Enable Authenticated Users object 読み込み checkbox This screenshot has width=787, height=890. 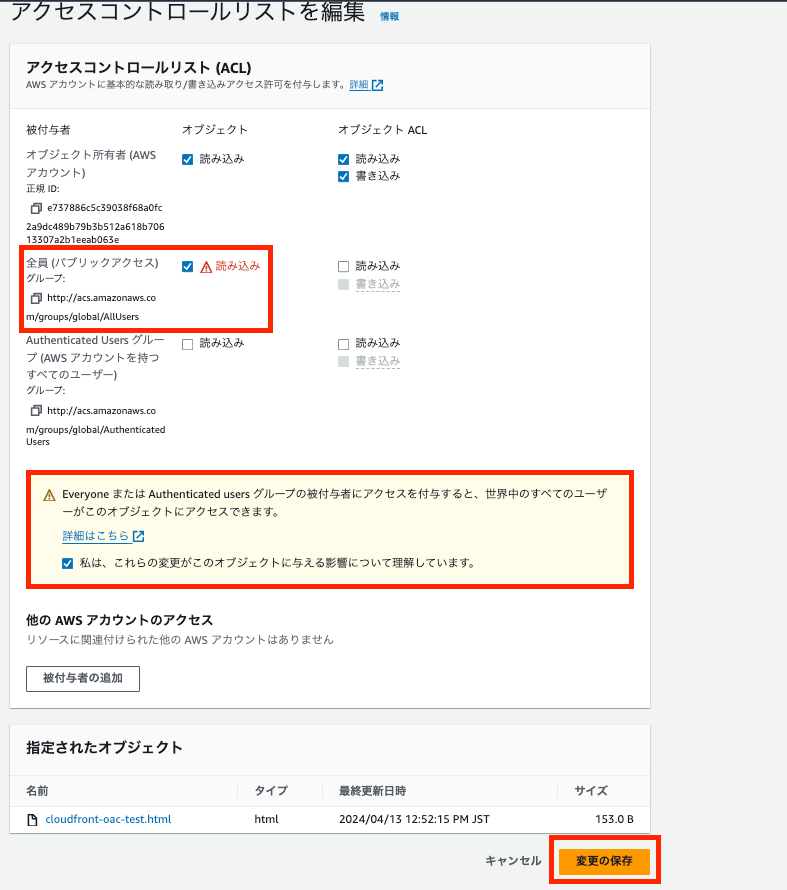pos(187,345)
